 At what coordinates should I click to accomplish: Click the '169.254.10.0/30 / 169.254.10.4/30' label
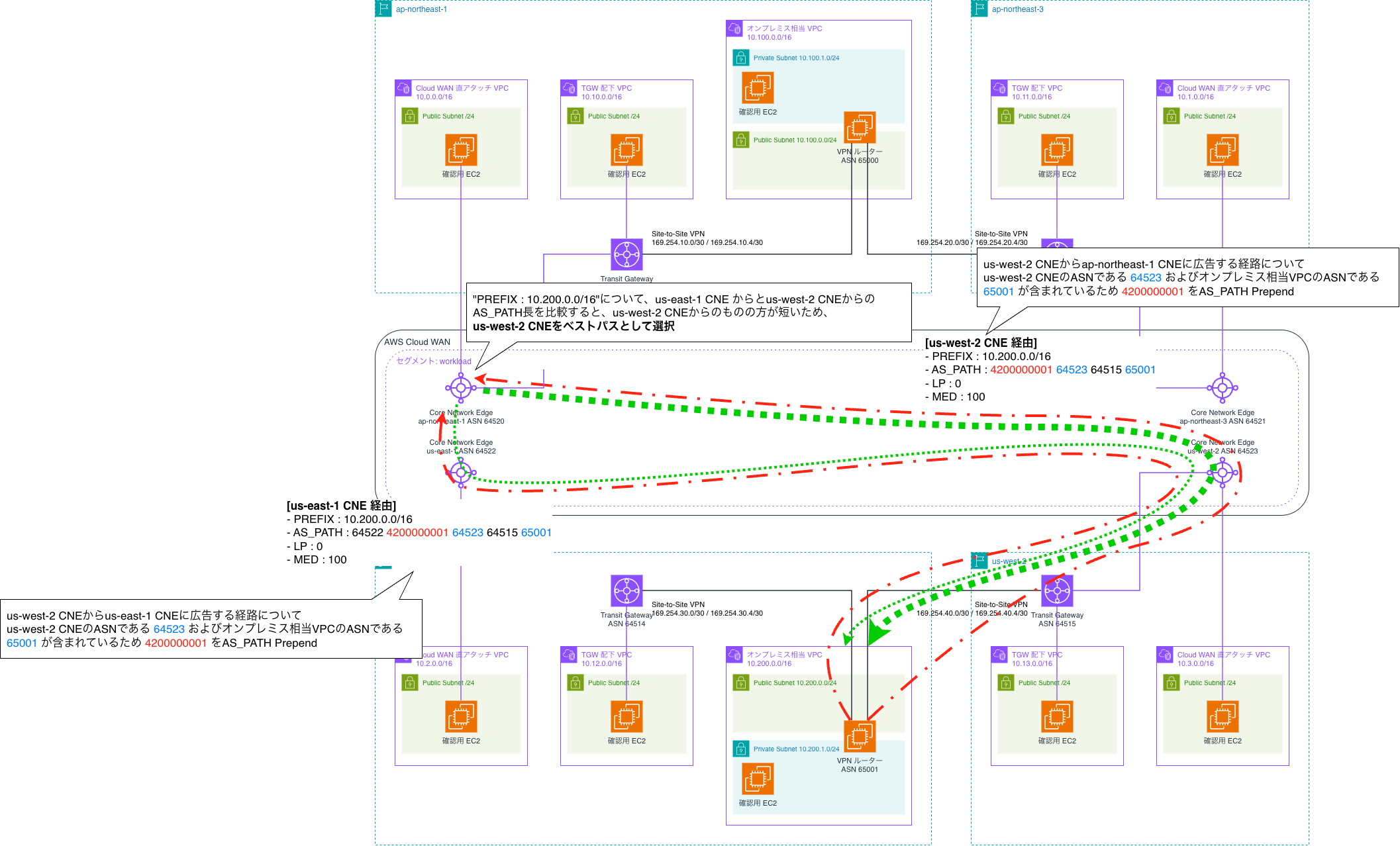pyautogui.click(x=707, y=243)
